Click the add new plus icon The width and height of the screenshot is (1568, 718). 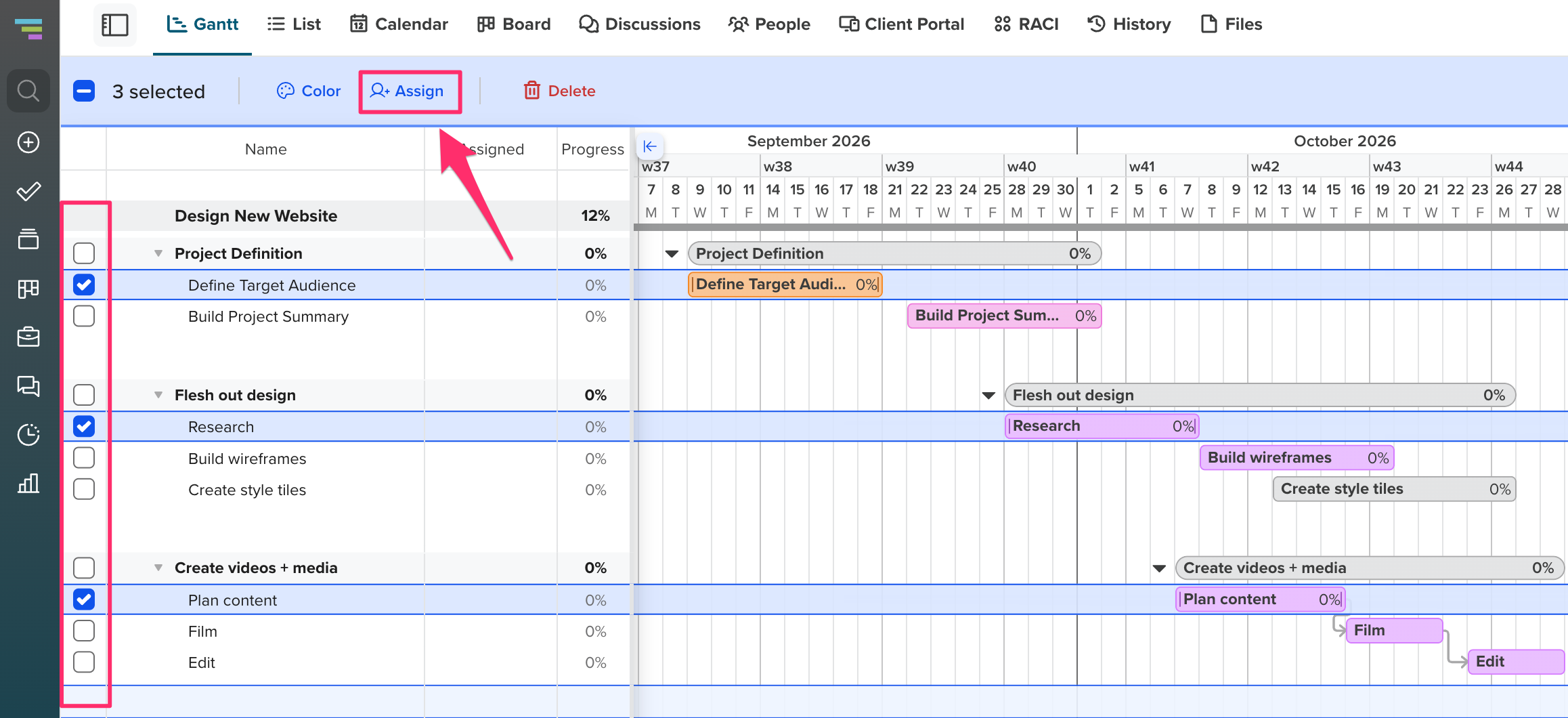coord(28,142)
